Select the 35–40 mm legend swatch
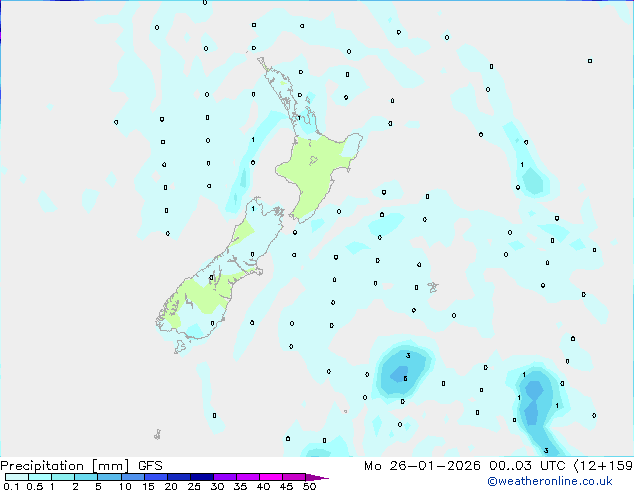This screenshot has width=634, height=490. (247, 477)
